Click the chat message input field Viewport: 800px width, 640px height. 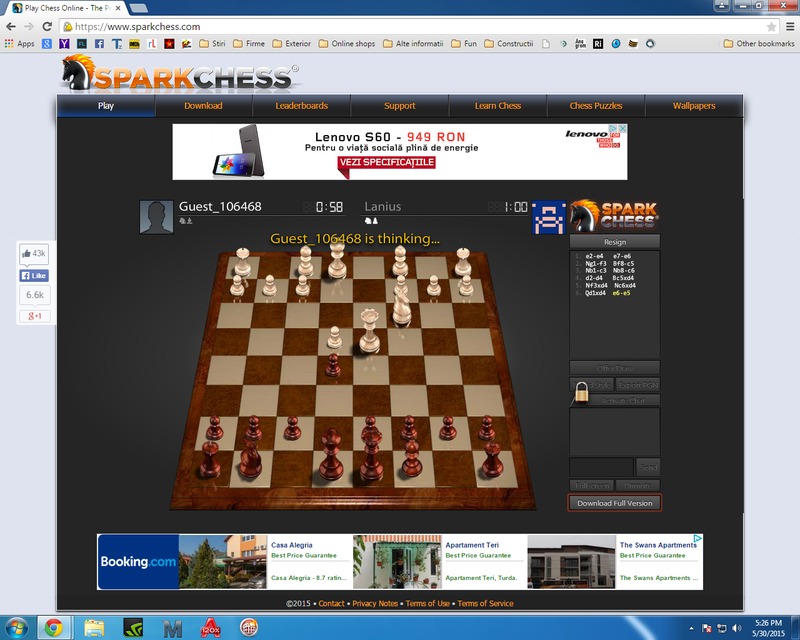pos(602,467)
